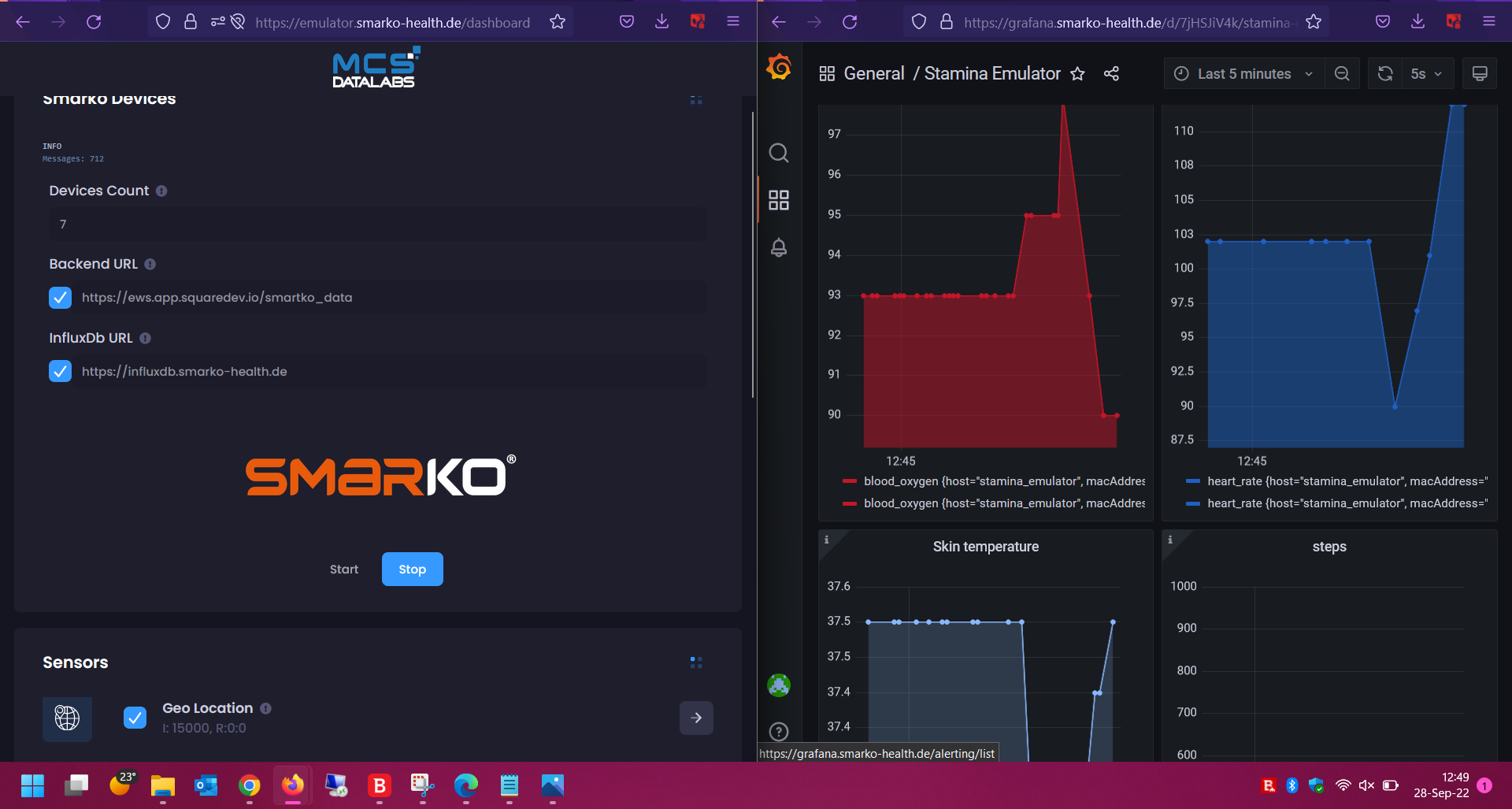Expand Geo Location sensor settings arrow
1512x809 pixels.
pos(696,718)
